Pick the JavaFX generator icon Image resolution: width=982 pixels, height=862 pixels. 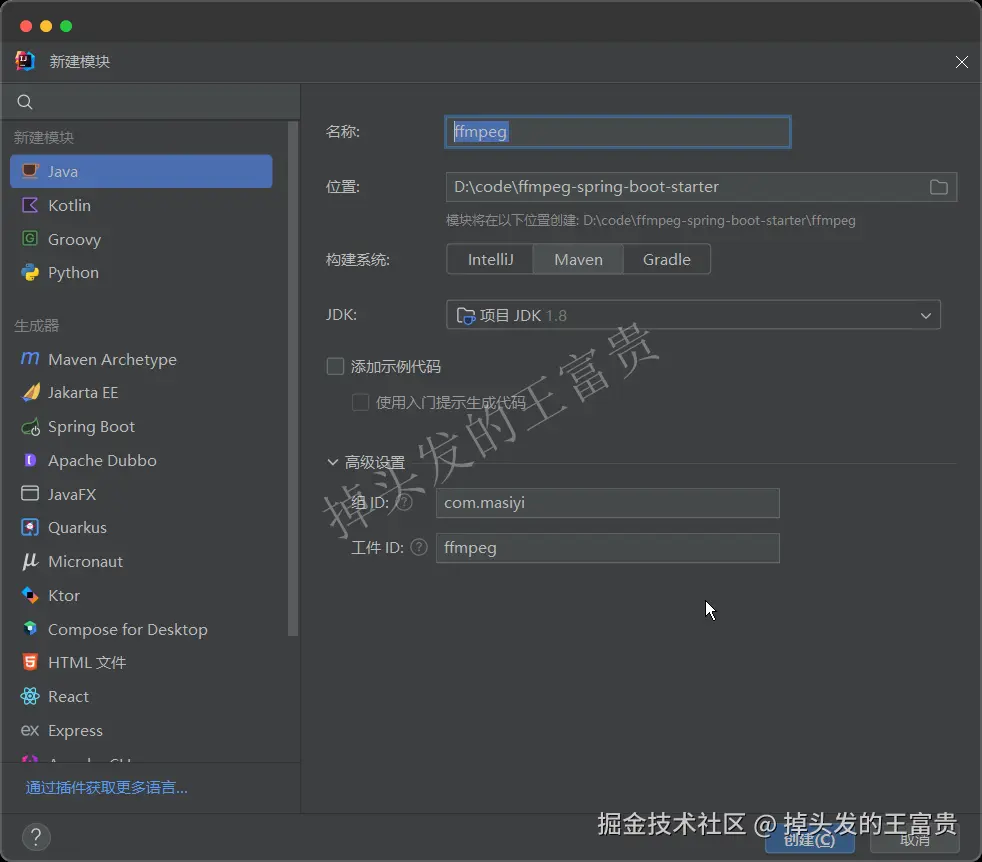(x=29, y=494)
